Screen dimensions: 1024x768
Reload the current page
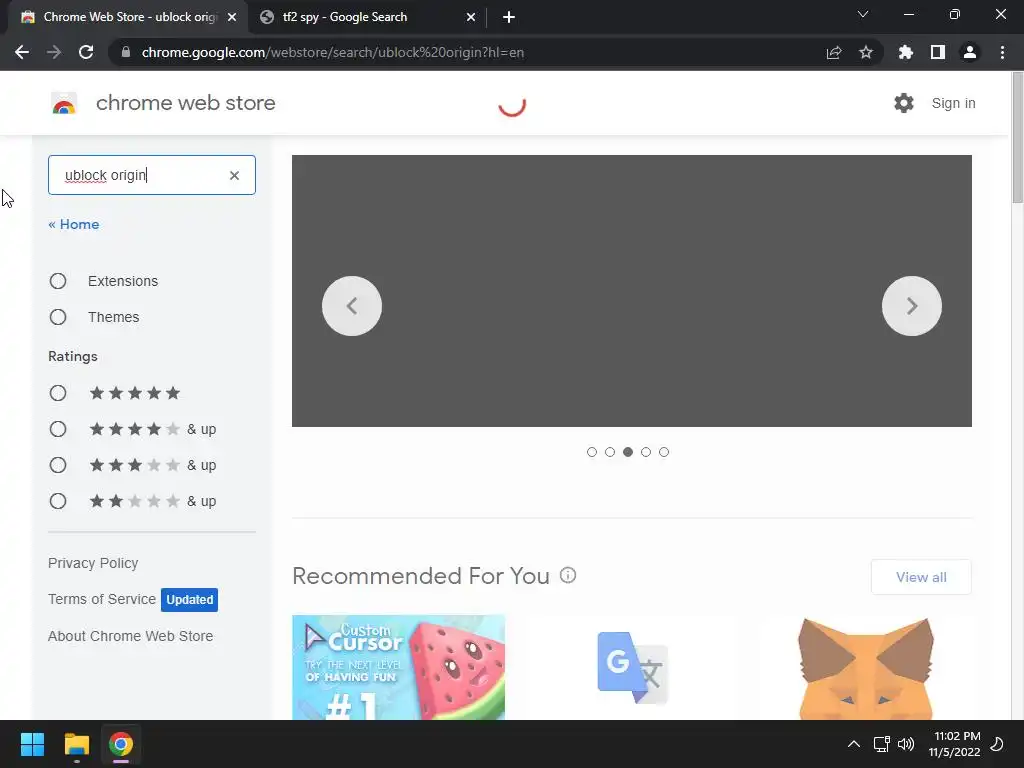86,52
